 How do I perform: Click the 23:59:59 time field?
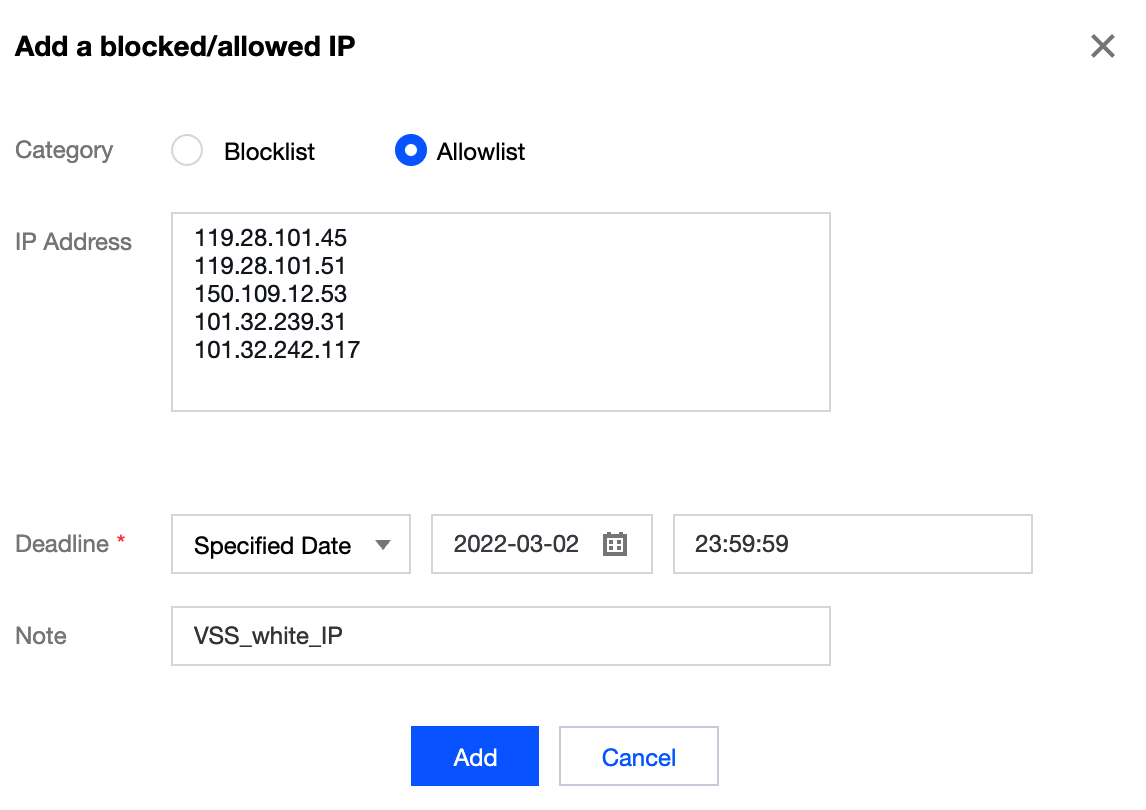point(852,545)
